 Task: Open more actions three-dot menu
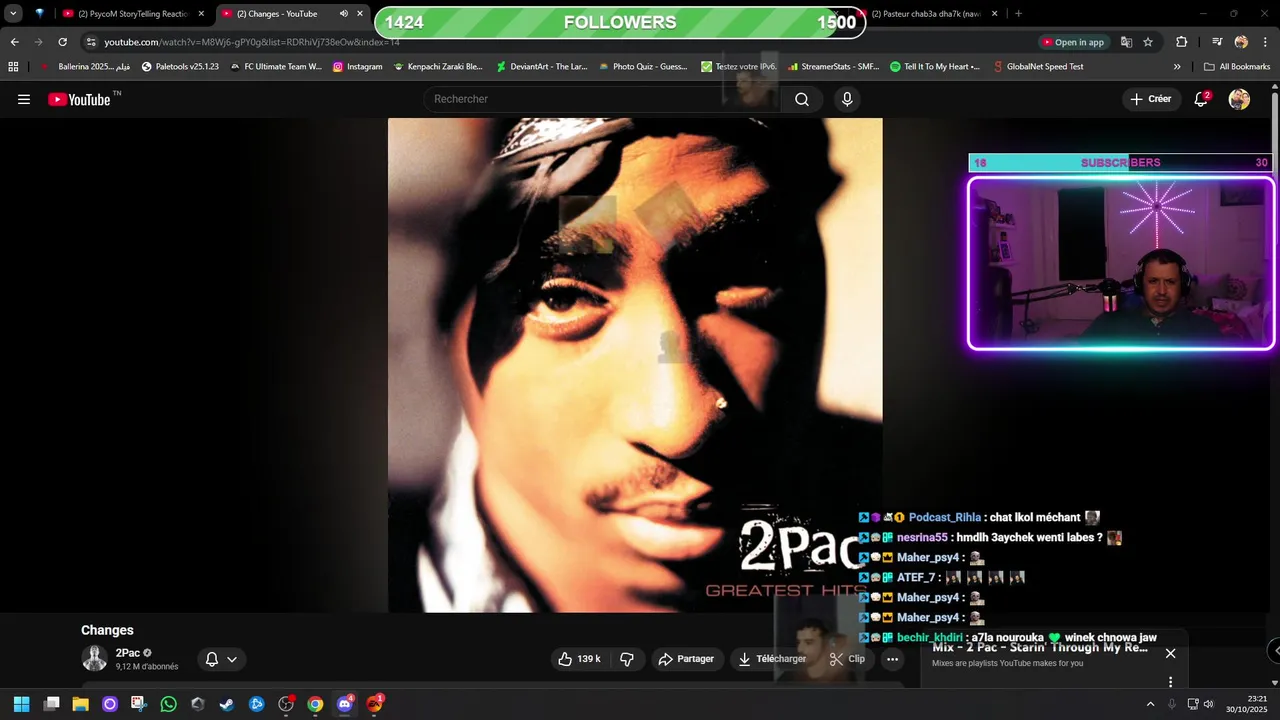[892, 659]
